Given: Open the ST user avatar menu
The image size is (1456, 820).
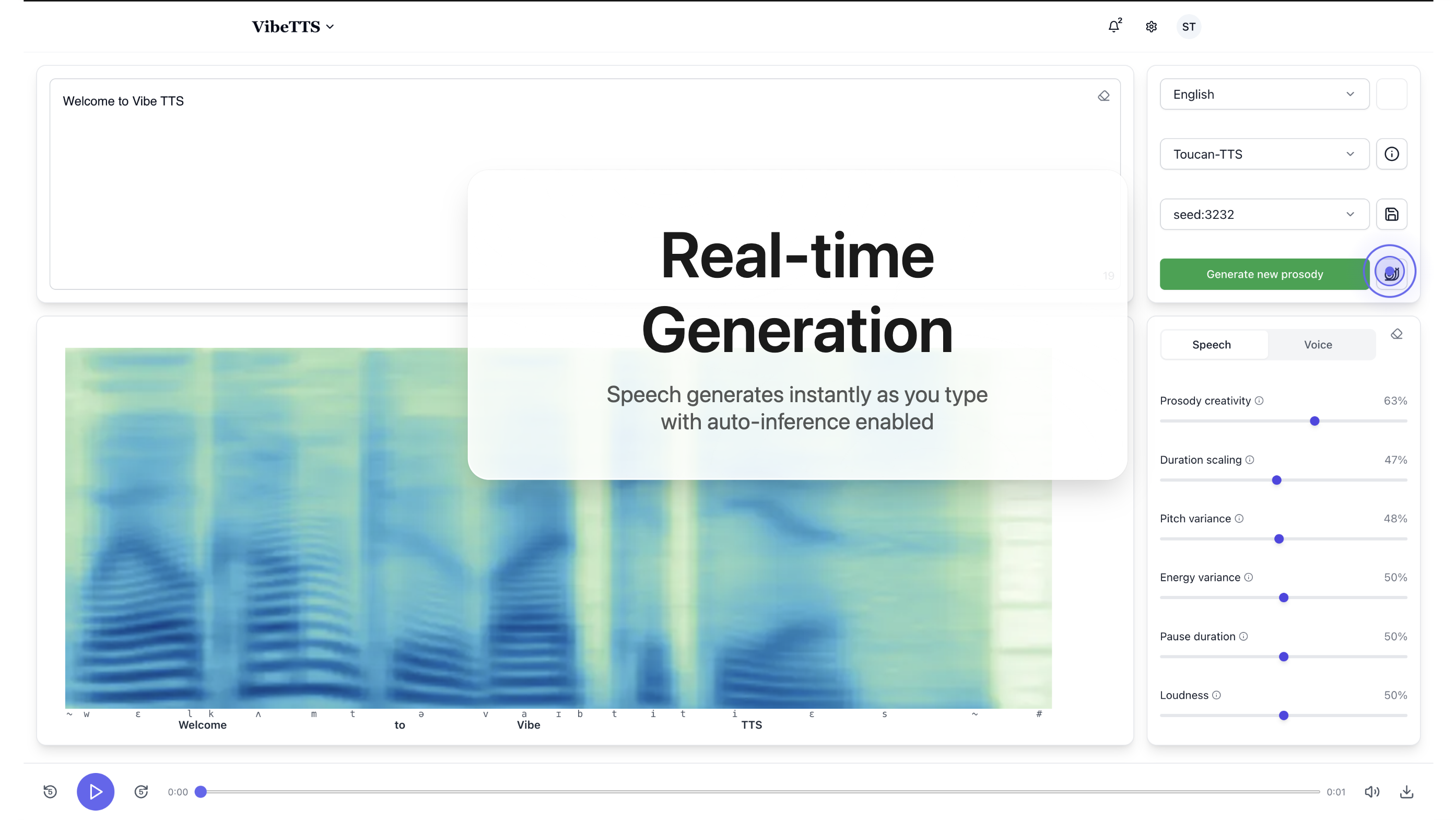Looking at the screenshot, I should click(x=1189, y=27).
